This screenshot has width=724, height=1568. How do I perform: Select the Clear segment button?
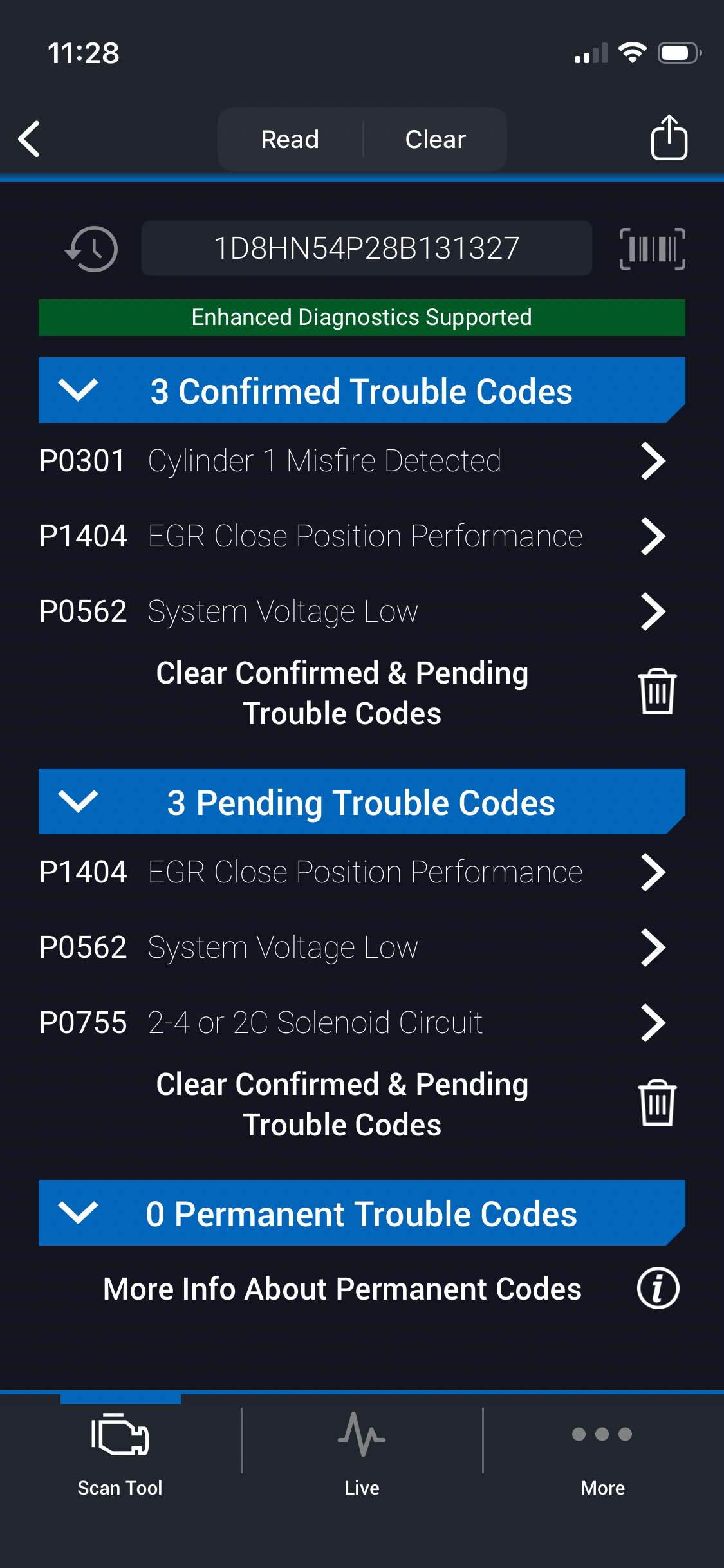point(436,139)
